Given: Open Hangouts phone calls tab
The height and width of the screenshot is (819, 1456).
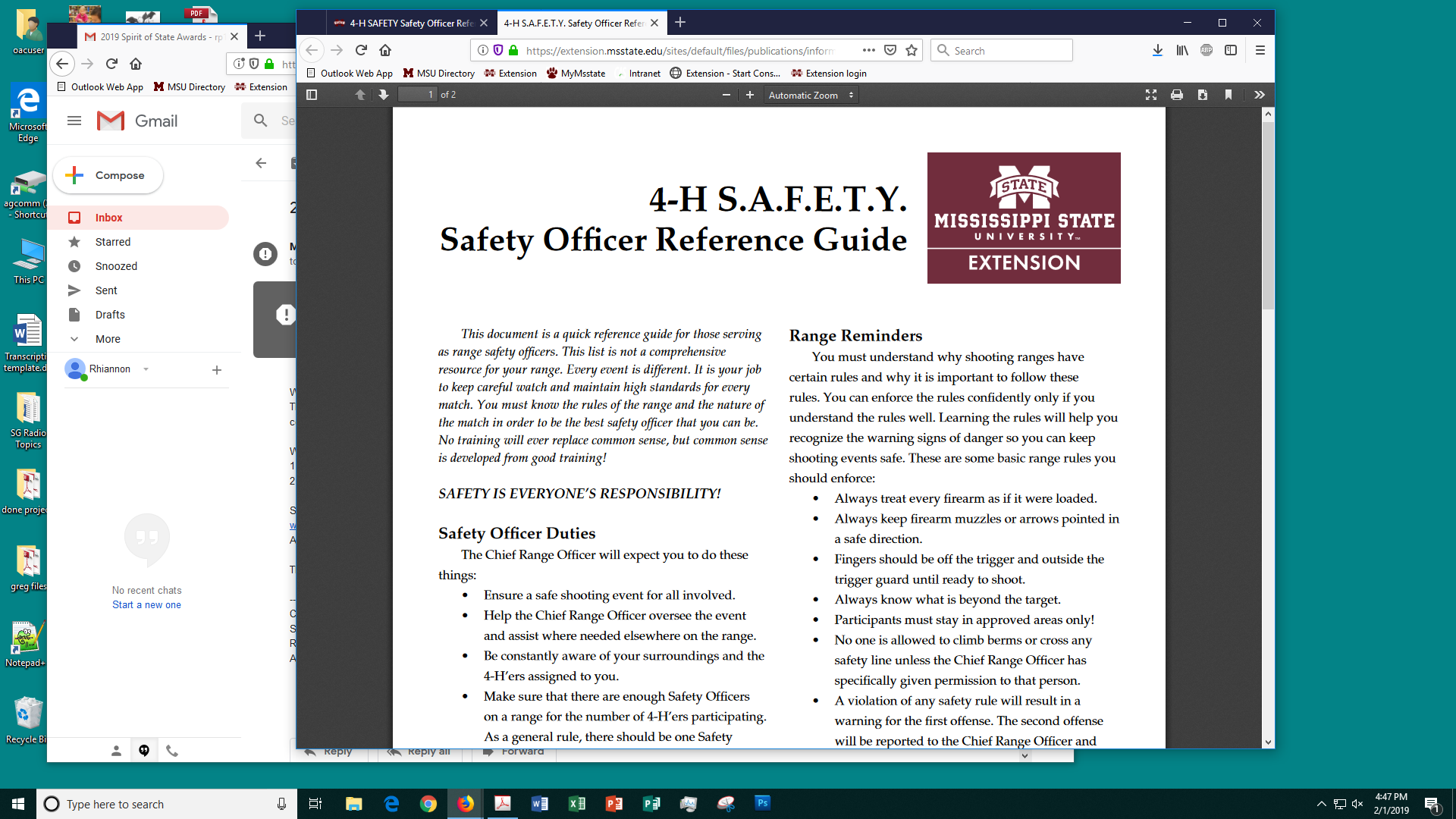Looking at the screenshot, I should click(x=172, y=751).
